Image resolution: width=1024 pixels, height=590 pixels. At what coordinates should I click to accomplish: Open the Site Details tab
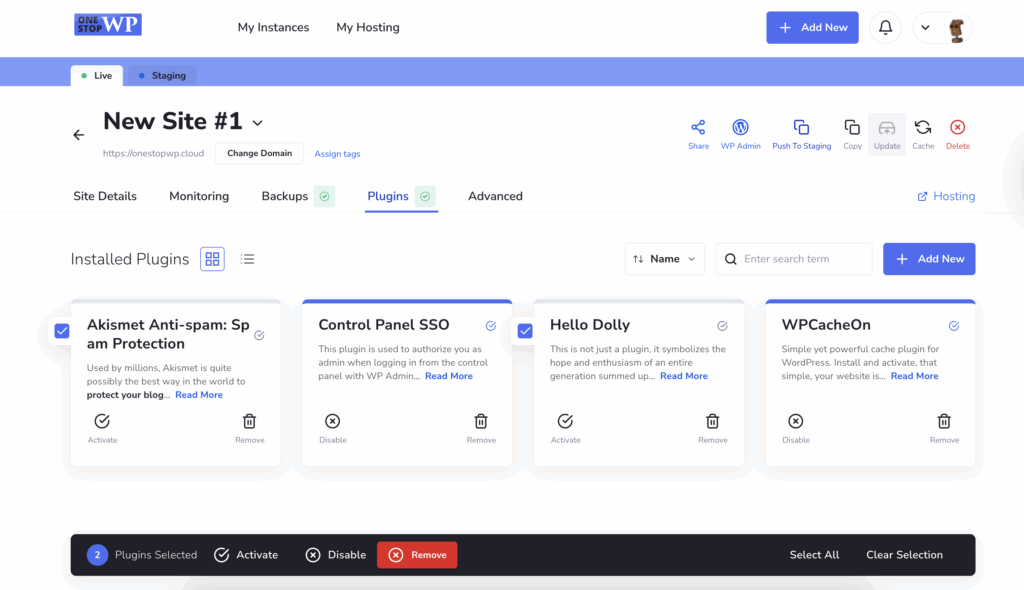click(x=104, y=196)
